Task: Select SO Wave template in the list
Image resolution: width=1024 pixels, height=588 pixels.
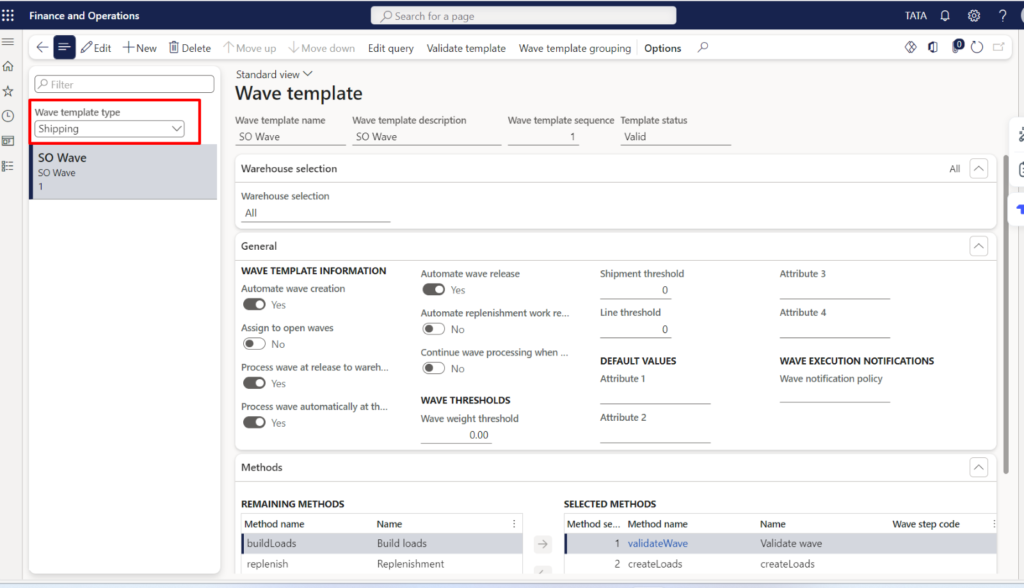Action: pos(123,172)
